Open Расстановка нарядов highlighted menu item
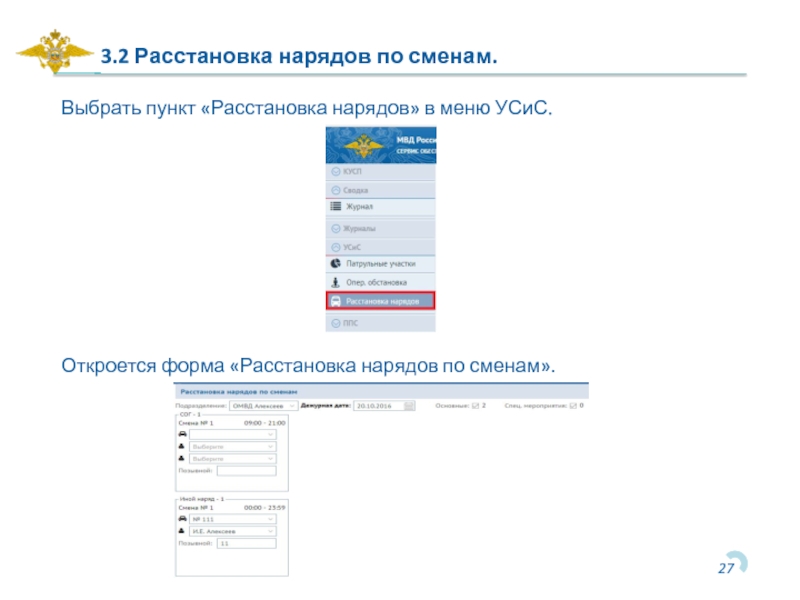Image resolution: width=800 pixels, height=600 pixels. click(x=381, y=301)
